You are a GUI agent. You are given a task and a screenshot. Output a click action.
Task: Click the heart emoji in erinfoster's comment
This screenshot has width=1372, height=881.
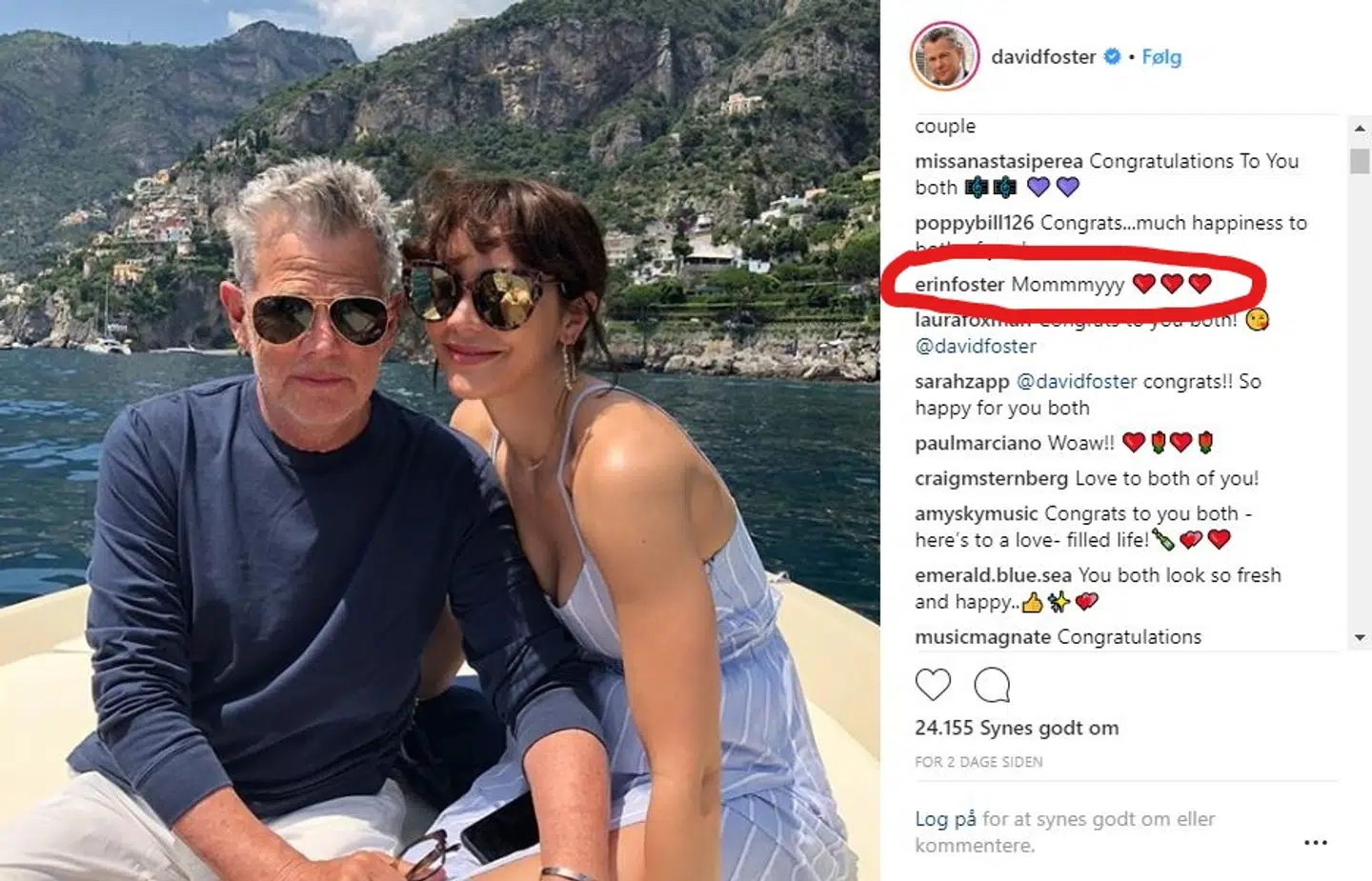(1142, 283)
